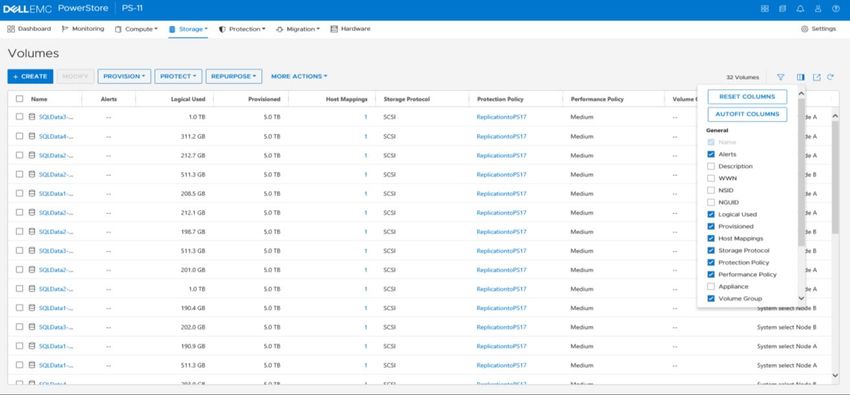Viewport: 850px width, 395px height.
Task: Sort by the Storage Protocol column header
Action: pyautogui.click(x=407, y=99)
